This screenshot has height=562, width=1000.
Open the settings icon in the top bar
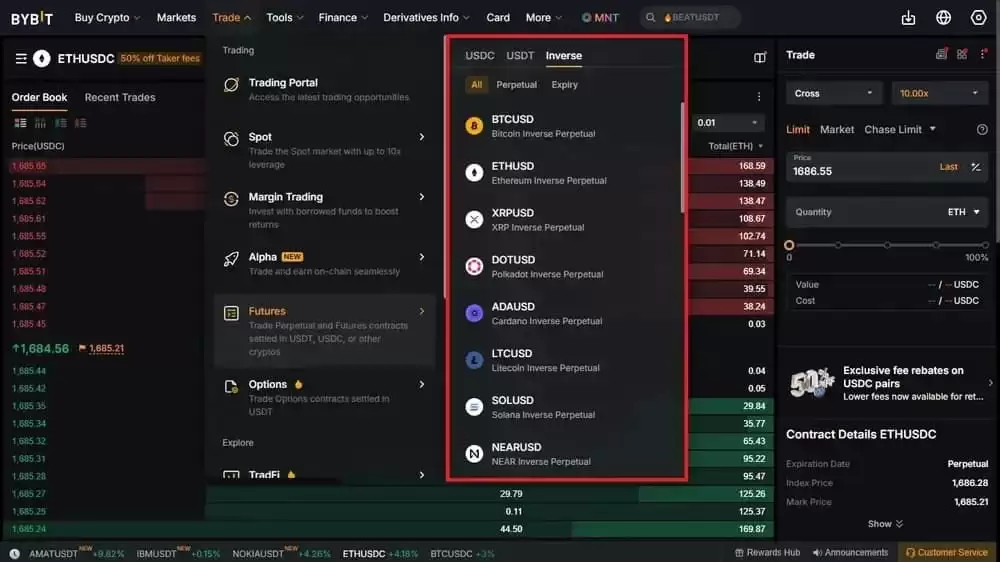pos(978,18)
